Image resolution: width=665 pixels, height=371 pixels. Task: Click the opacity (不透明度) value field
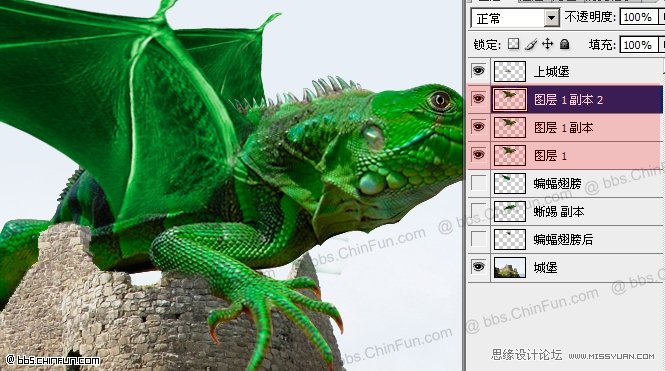click(x=640, y=17)
